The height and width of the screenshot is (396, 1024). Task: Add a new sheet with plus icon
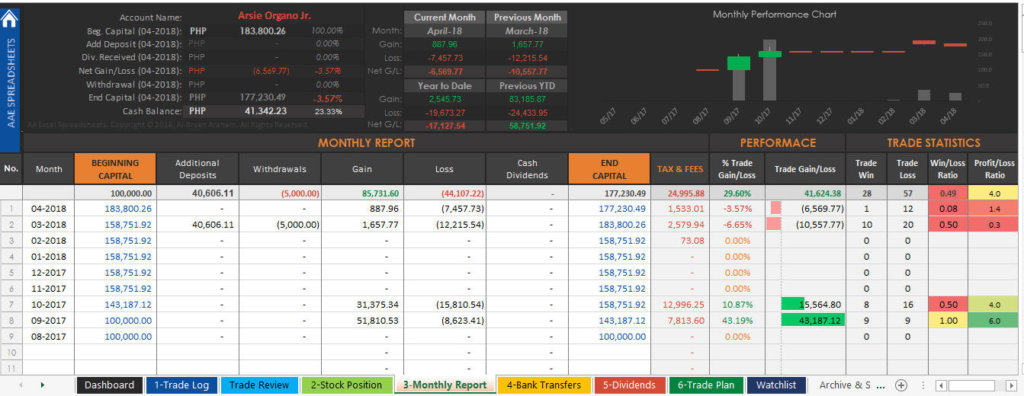tap(901, 386)
